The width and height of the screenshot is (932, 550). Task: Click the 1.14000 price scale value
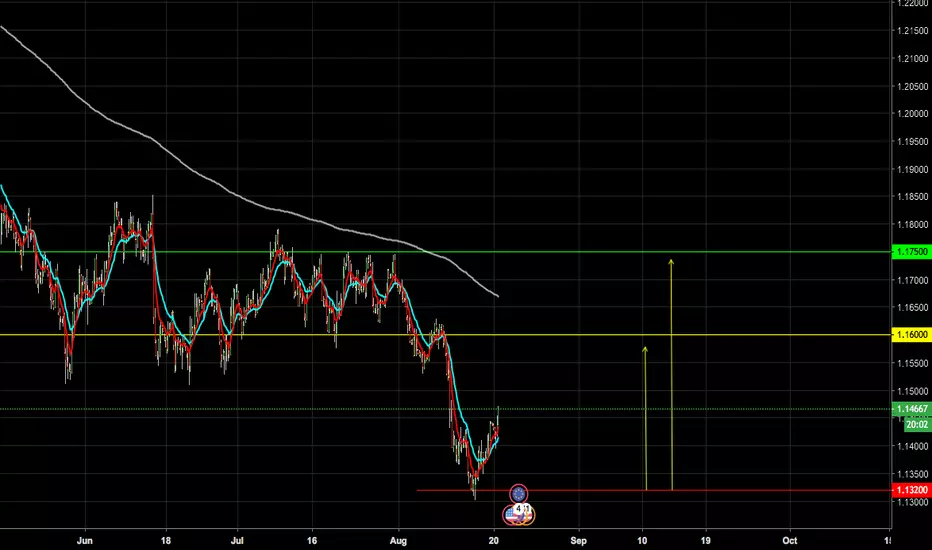pos(913,446)
